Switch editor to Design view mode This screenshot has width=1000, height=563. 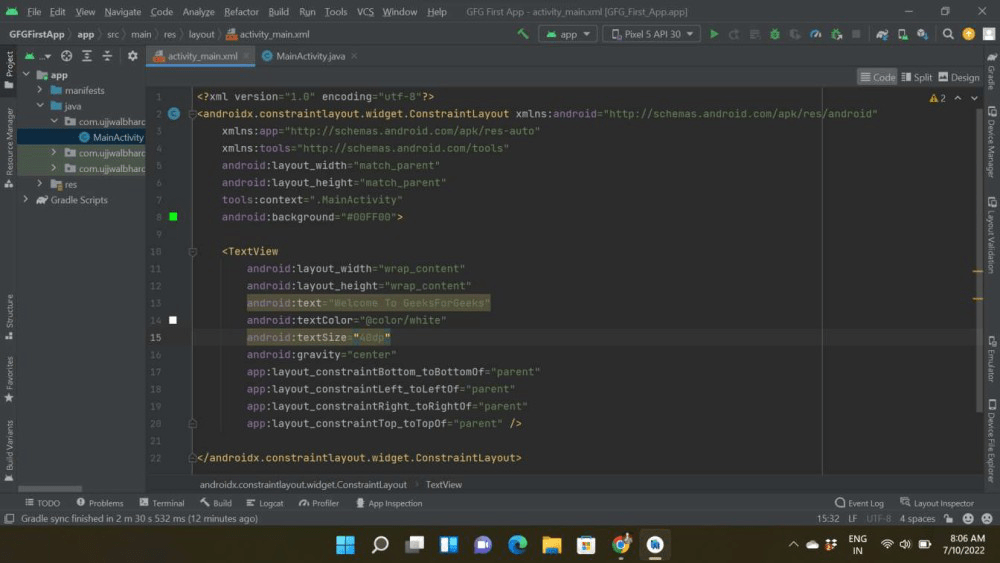[x=959, y=77]
